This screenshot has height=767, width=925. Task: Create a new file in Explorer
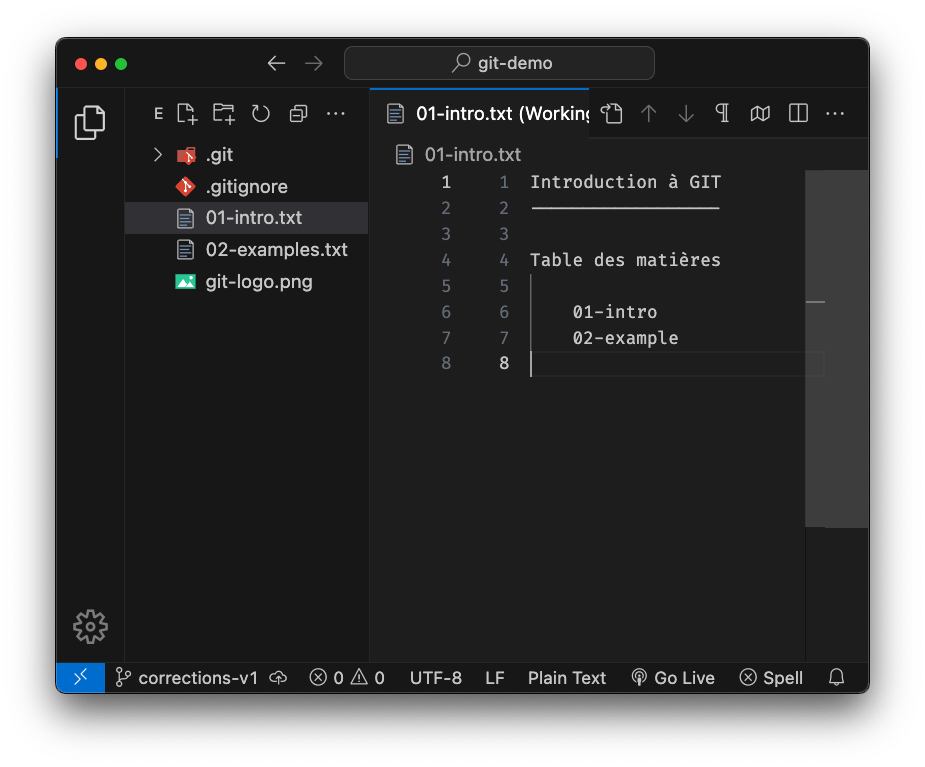187,113
